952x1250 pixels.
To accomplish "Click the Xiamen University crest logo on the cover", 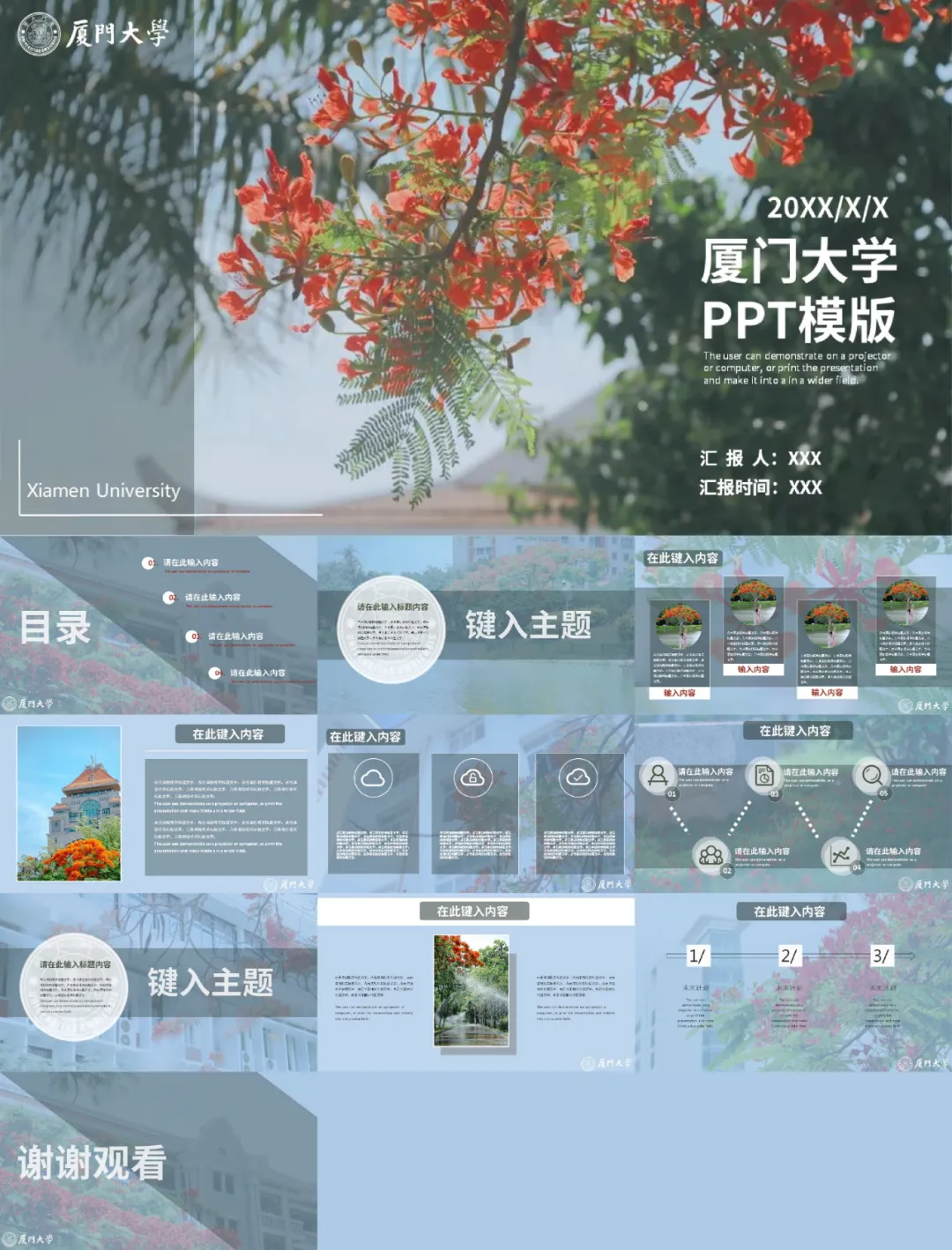I will 39,33.
